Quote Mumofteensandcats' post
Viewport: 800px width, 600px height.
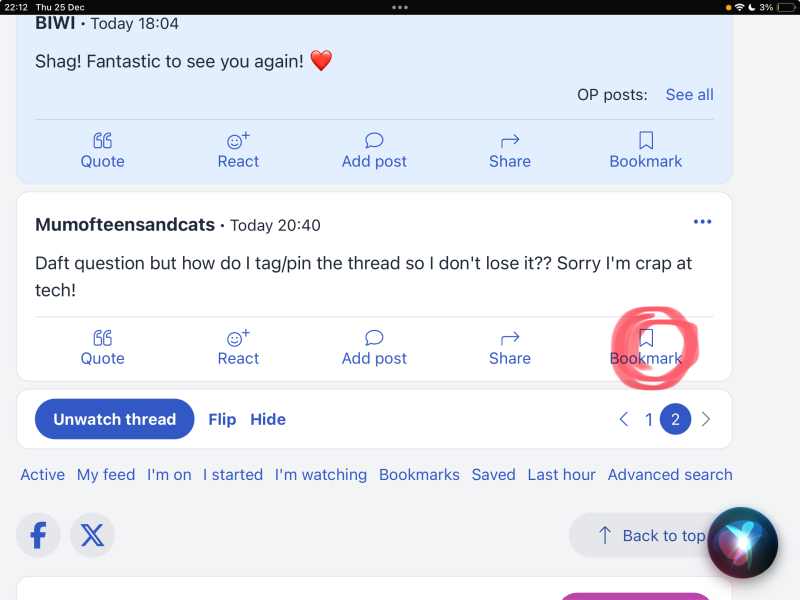coord(102,347)
